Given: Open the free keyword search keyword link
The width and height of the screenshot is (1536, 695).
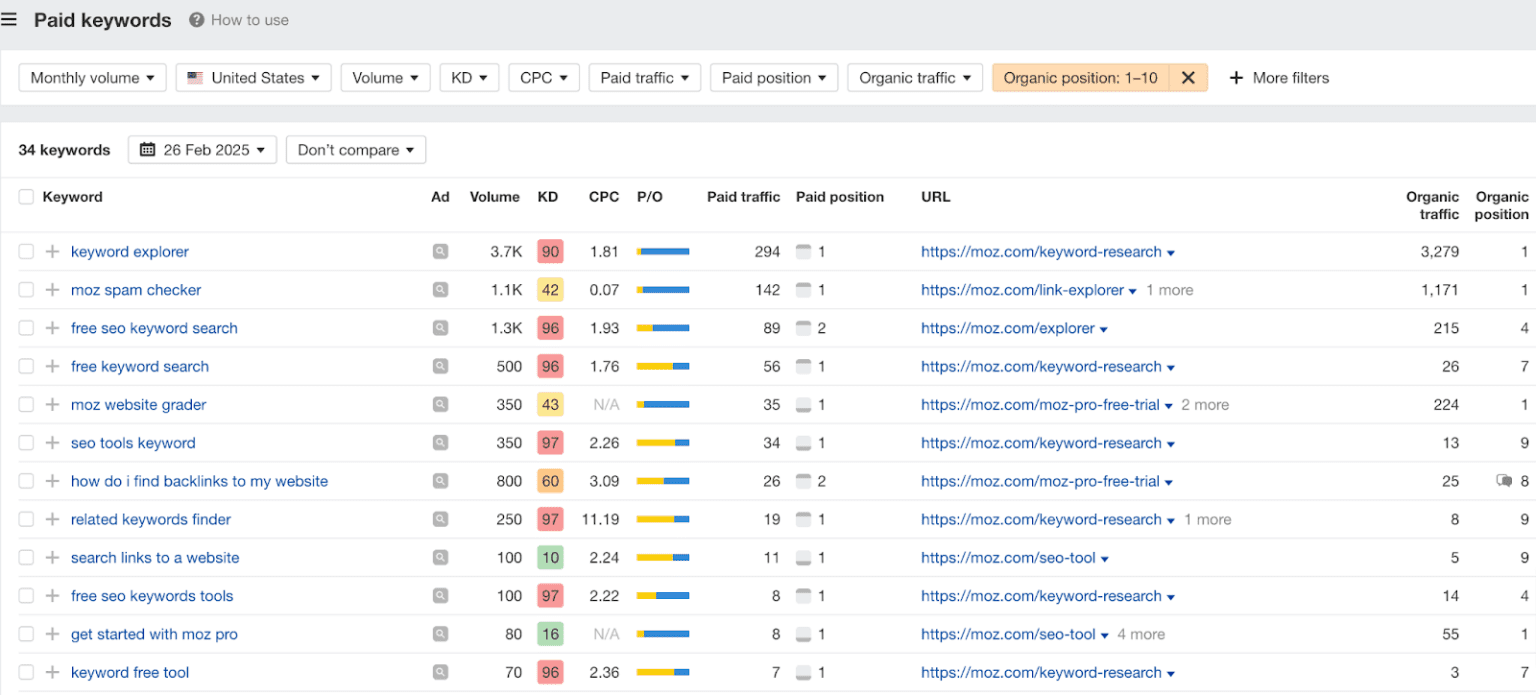Looking at the screenshot, I should click(x=140, y=367).
